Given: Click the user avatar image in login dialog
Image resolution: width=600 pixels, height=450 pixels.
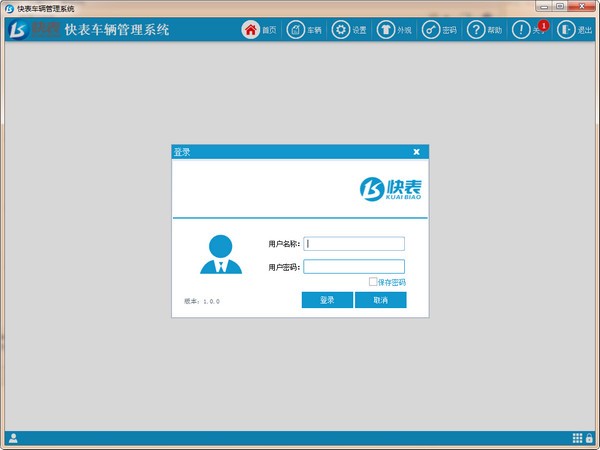Looking at the screenshot, I should click(x=221, y=254).
